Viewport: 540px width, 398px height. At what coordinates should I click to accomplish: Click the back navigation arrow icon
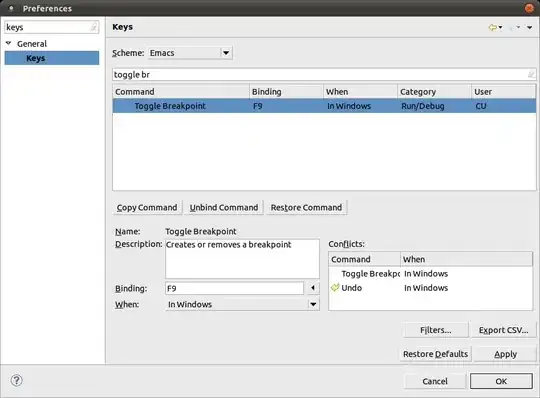492,27
